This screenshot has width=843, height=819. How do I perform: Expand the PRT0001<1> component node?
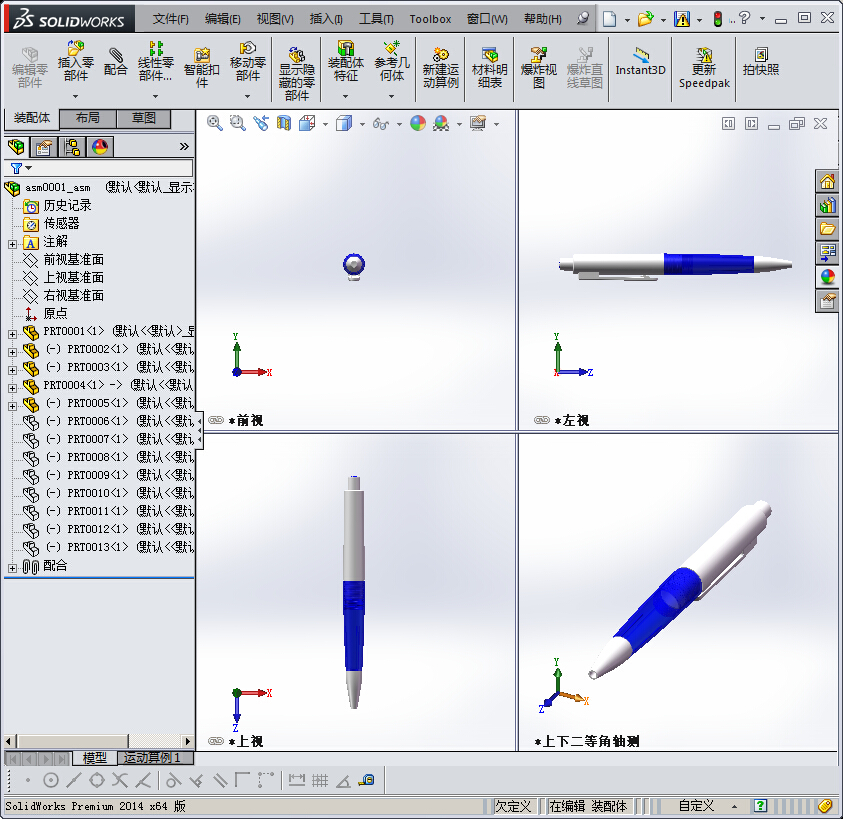[12, 334]
